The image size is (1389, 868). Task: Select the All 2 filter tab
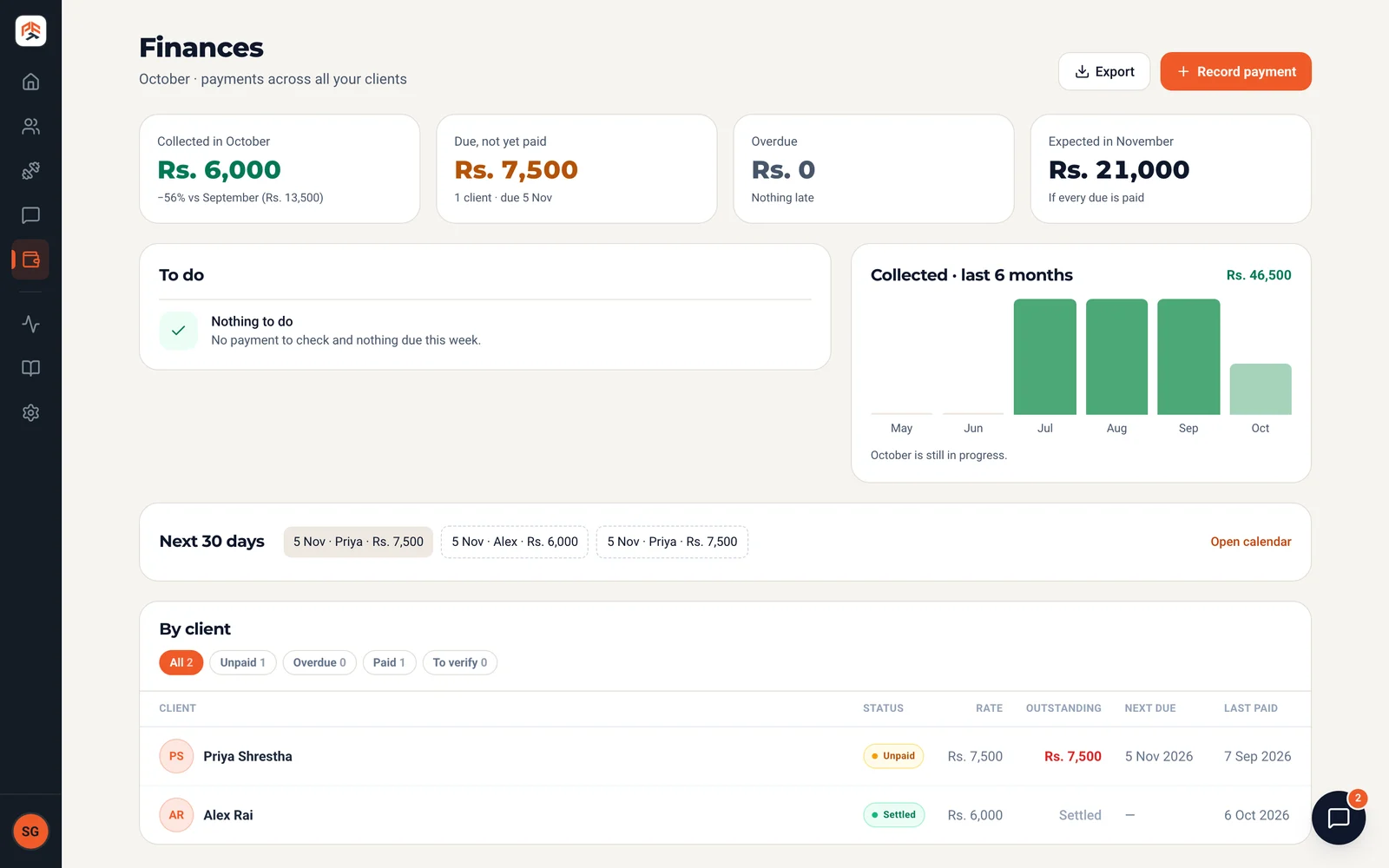tap(181, 662)
